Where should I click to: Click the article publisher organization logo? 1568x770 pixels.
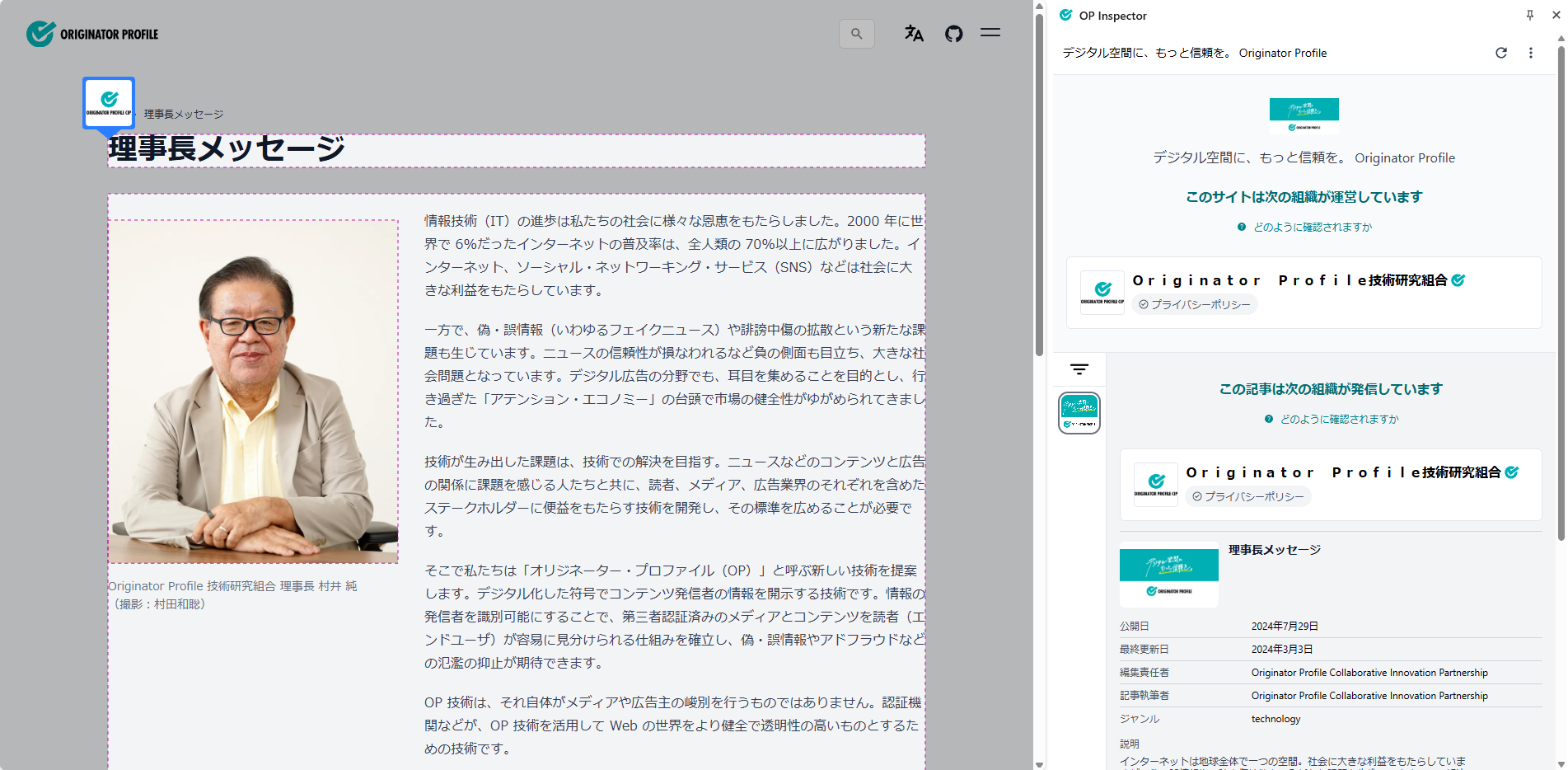coord(1156,485)
